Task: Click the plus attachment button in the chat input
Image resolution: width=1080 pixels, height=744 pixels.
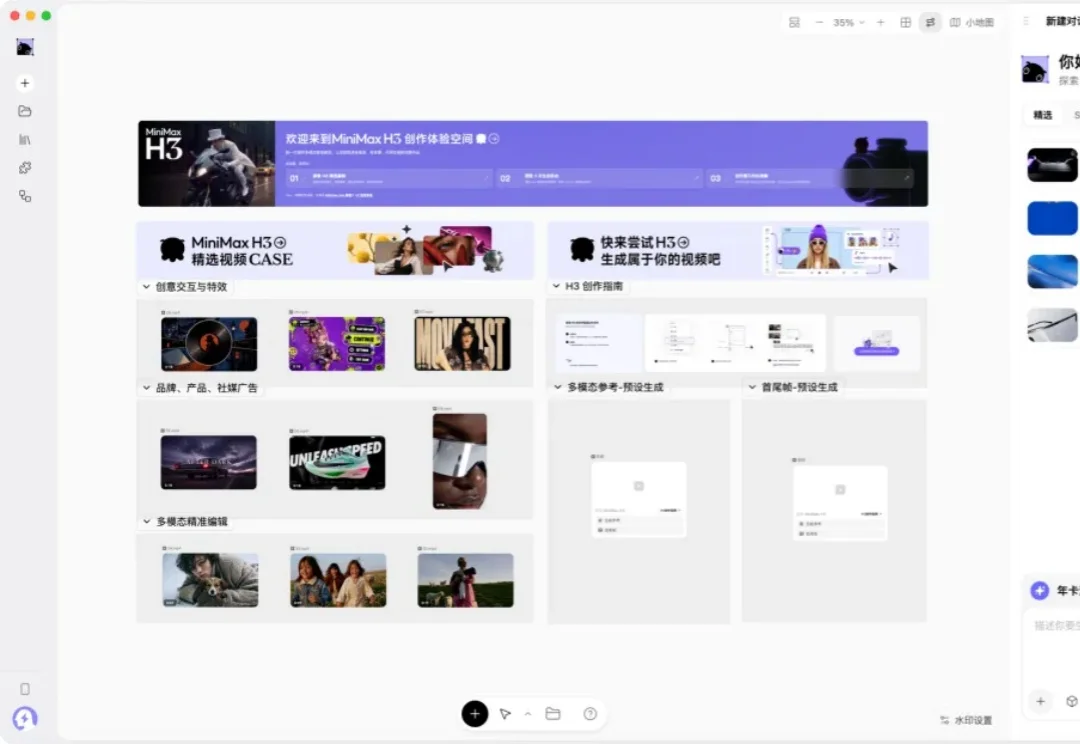Action: (x=1041, y=701)
